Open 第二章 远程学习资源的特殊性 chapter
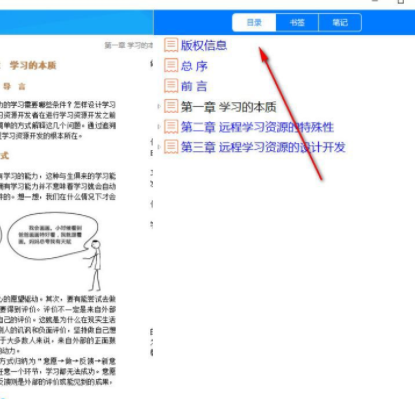The width and height of the screenshot is (415, 399). (257, 127)
